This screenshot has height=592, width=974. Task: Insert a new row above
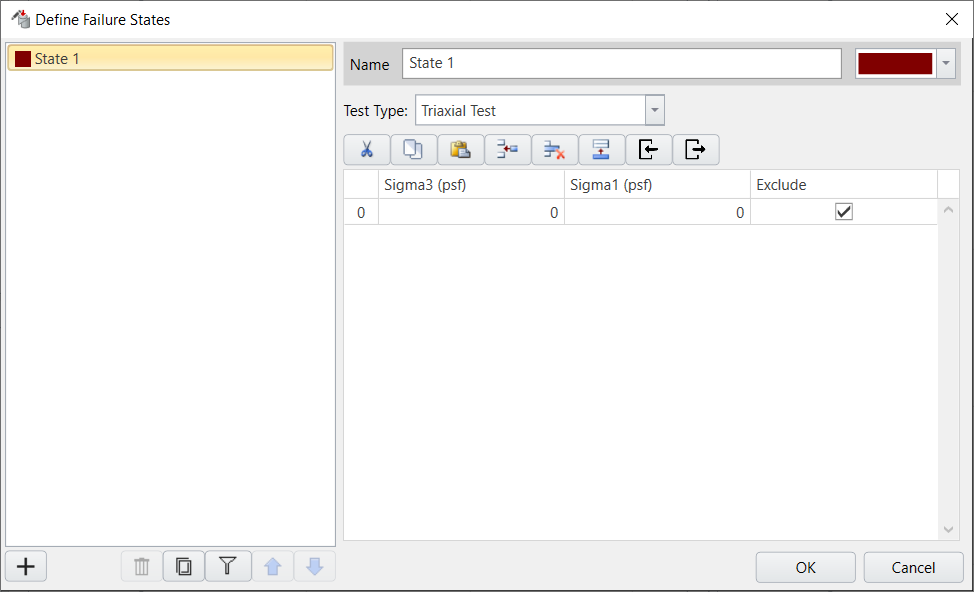click(508, 149)
